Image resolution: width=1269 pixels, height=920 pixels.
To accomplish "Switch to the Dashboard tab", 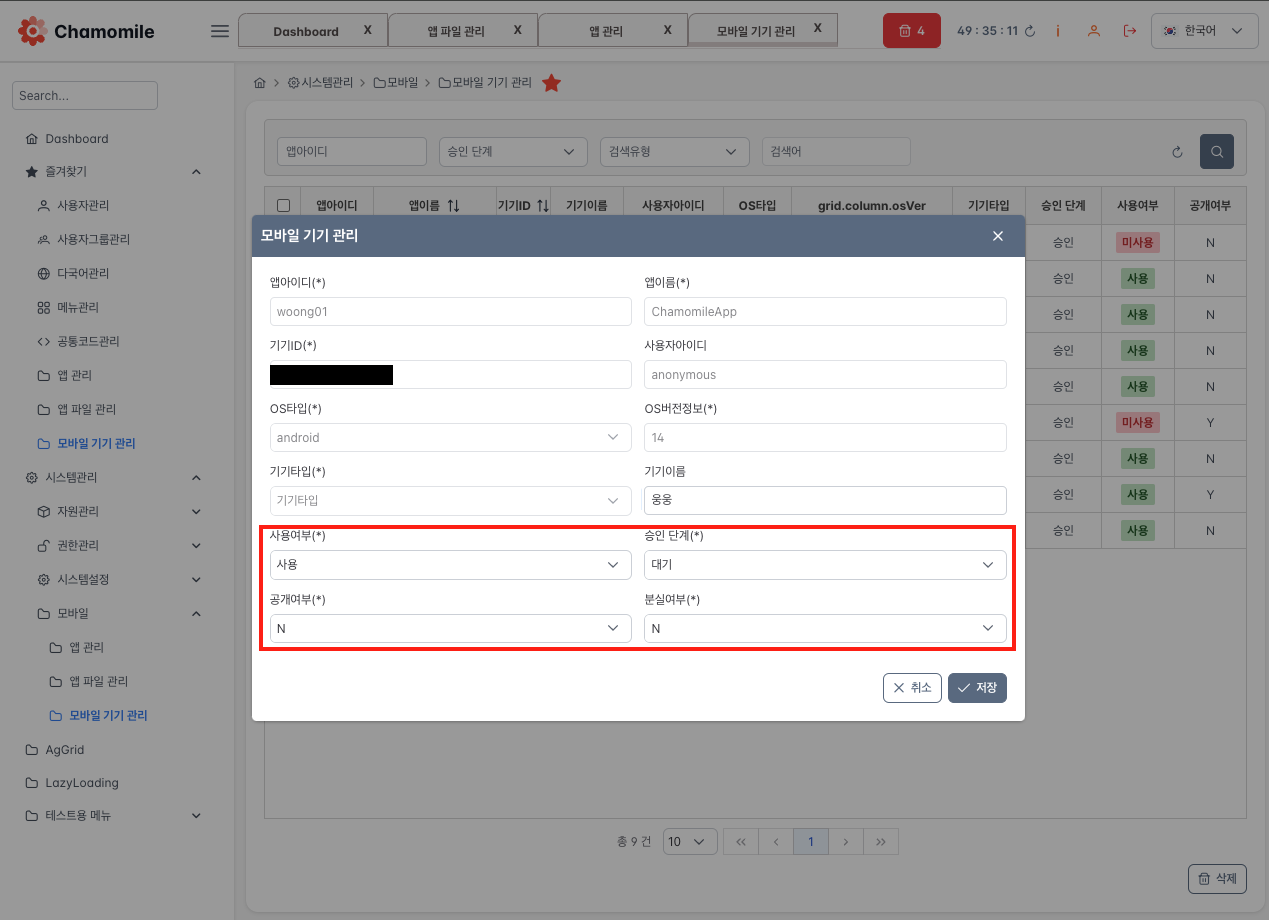I will (x=305, y=31).
